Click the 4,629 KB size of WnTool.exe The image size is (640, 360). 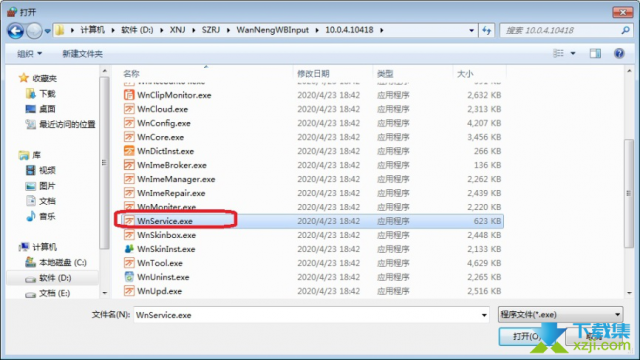coord(484,263)
